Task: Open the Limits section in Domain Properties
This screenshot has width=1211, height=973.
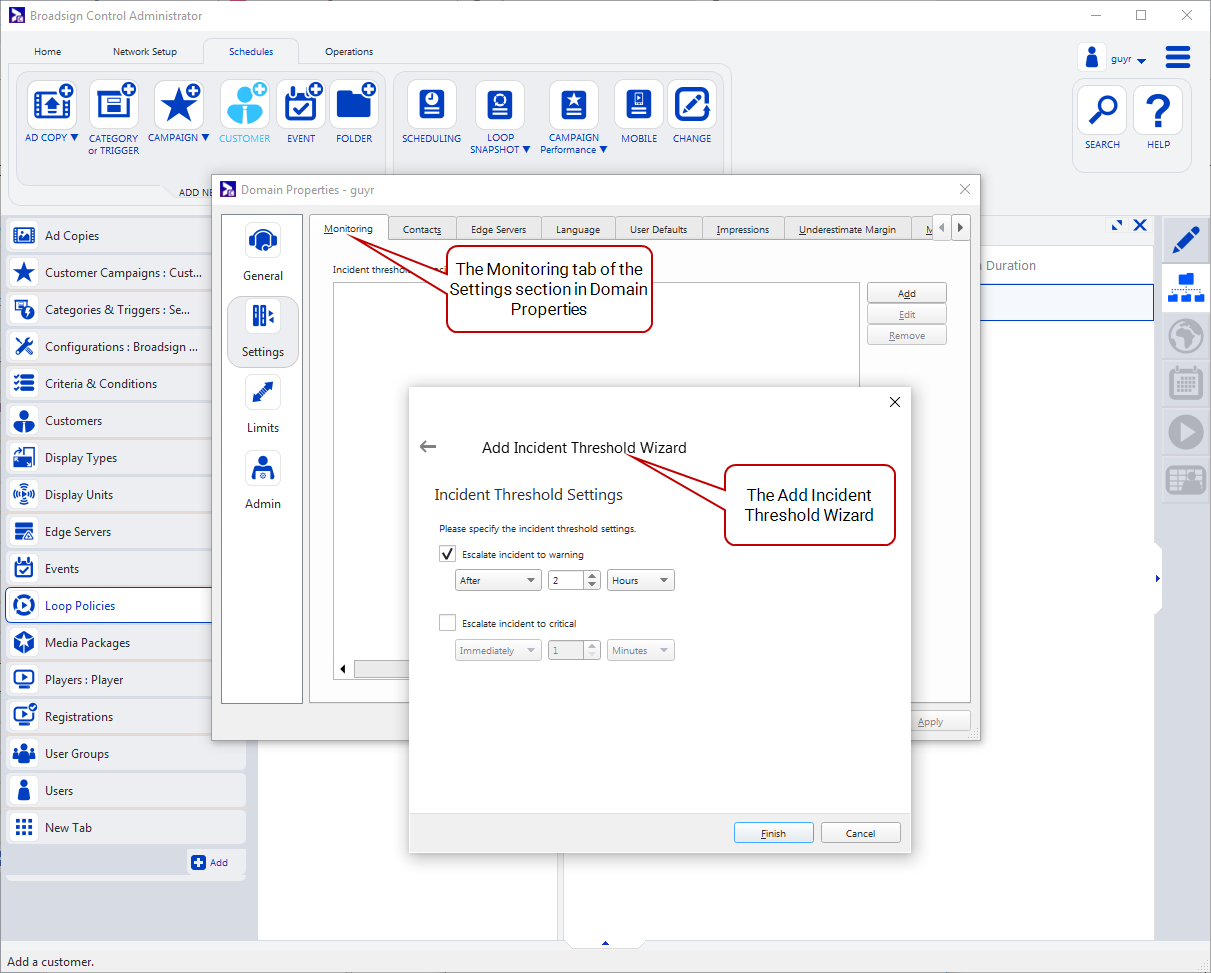Action: [x=263, y=392]
